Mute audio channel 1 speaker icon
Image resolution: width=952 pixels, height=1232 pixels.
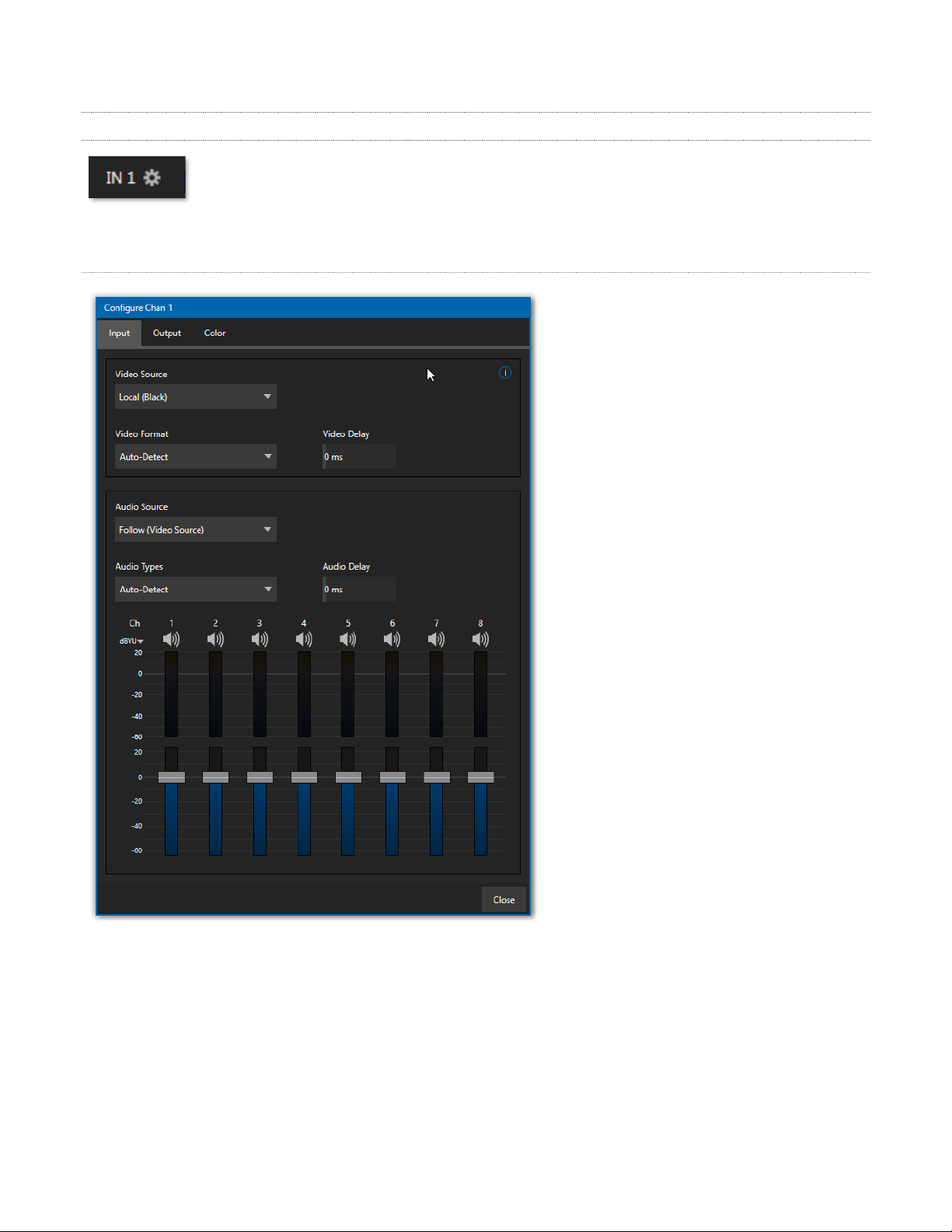click(x=171, y=639)
